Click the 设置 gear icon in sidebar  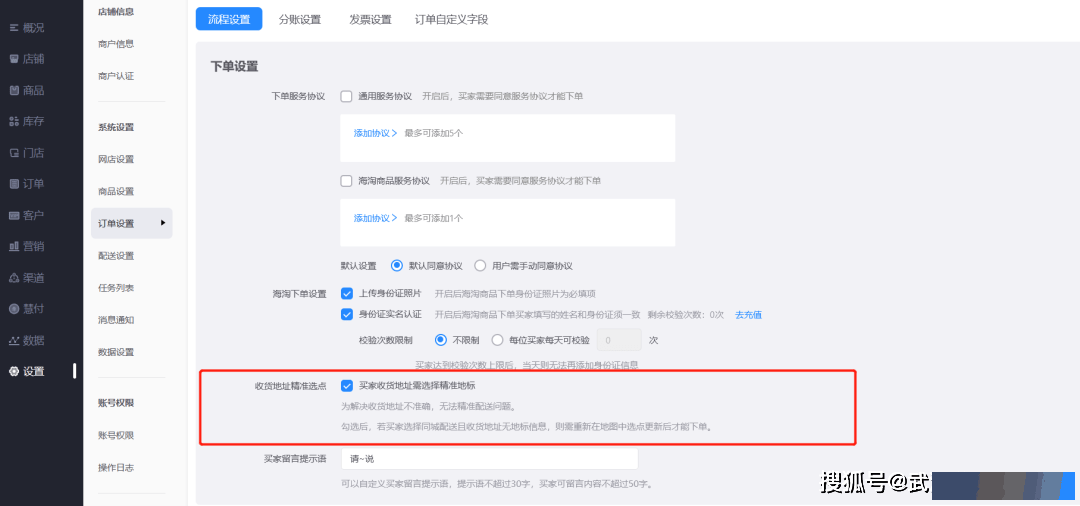[x=14, y=372]
